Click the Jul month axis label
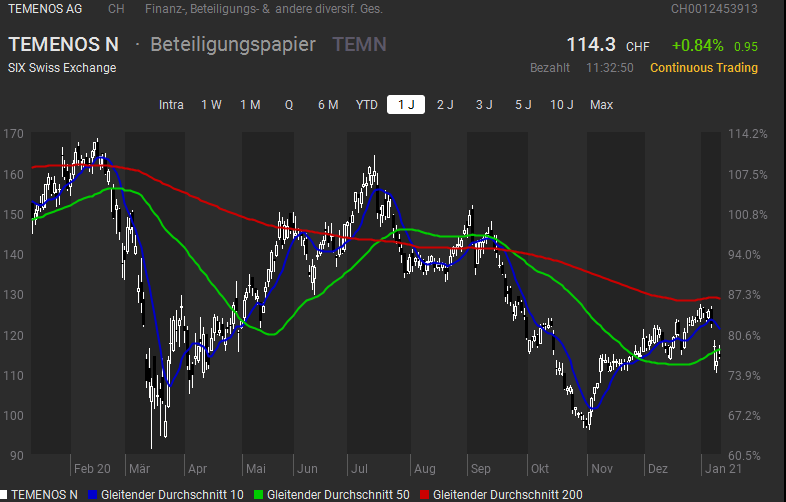The image size is (786, 502). pos(359,469)
